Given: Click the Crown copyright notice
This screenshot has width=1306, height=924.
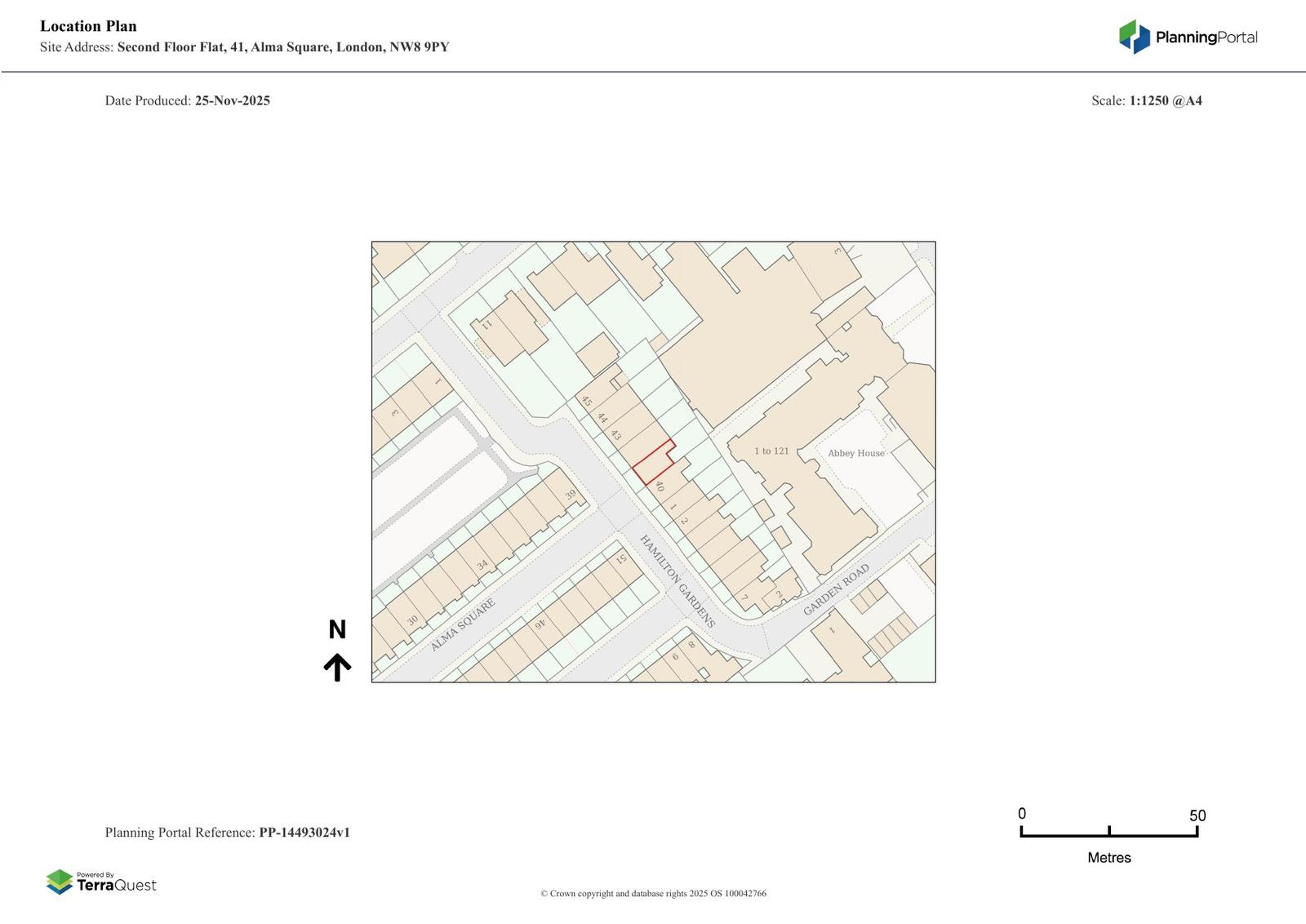Looking at the screenshot, I should [x=653, y=894].
